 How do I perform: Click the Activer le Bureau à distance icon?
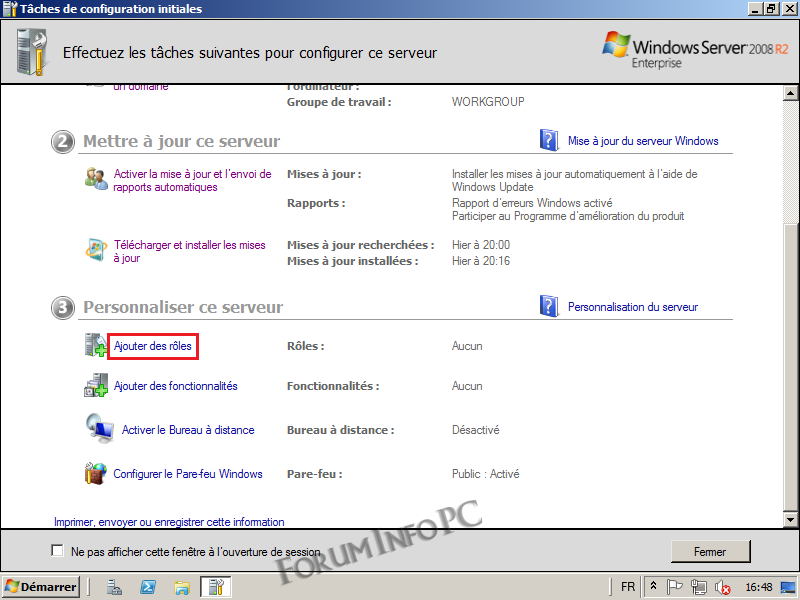(99, 429)
